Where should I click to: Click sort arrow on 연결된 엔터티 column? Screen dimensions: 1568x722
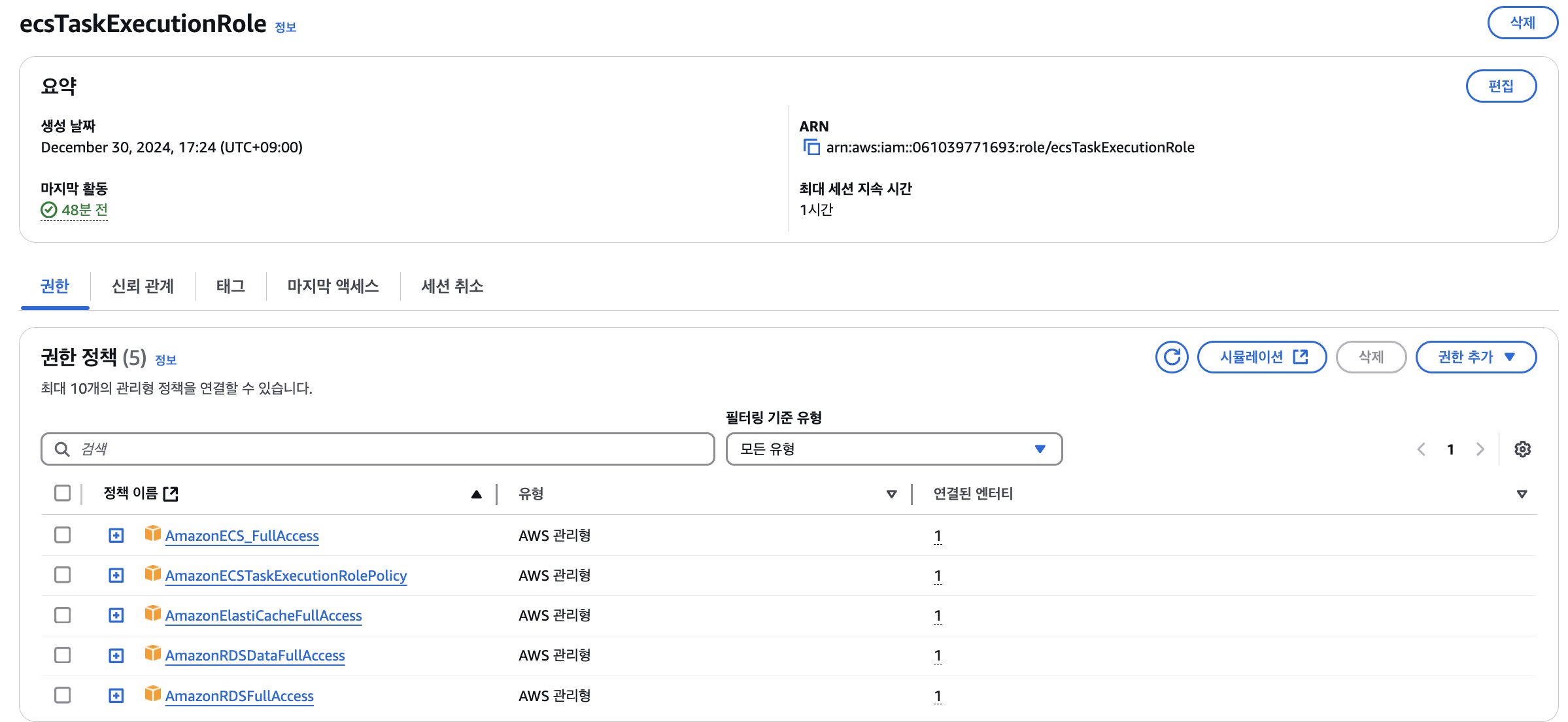coord(1522,494)
